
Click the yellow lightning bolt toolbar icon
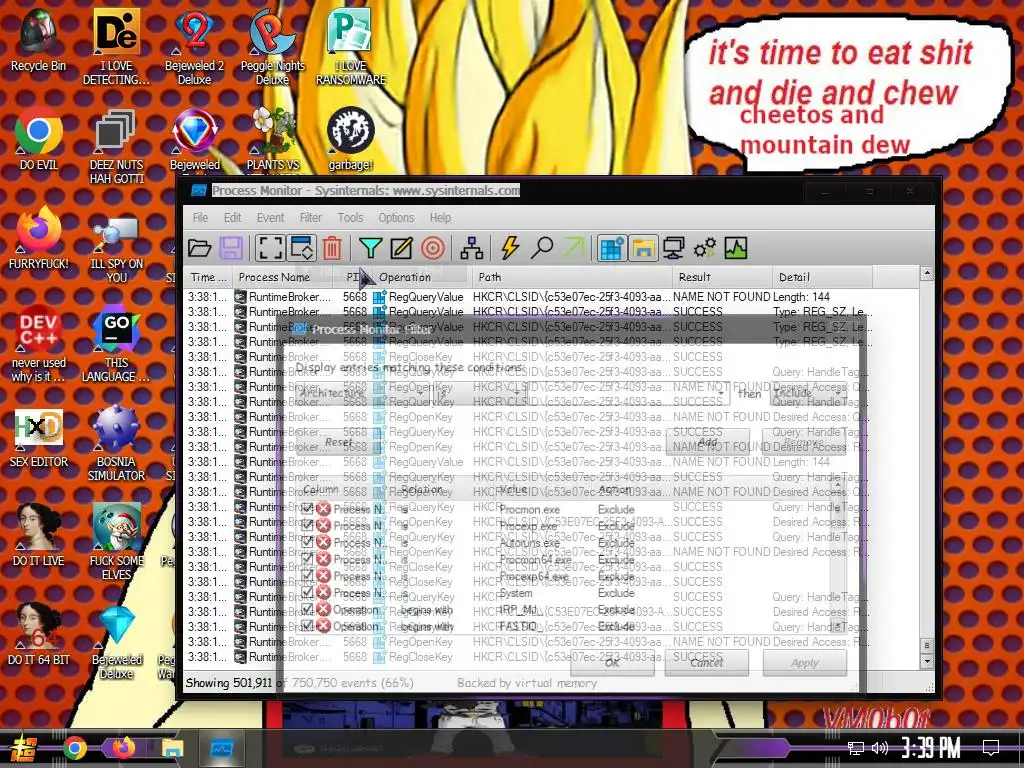510,248
